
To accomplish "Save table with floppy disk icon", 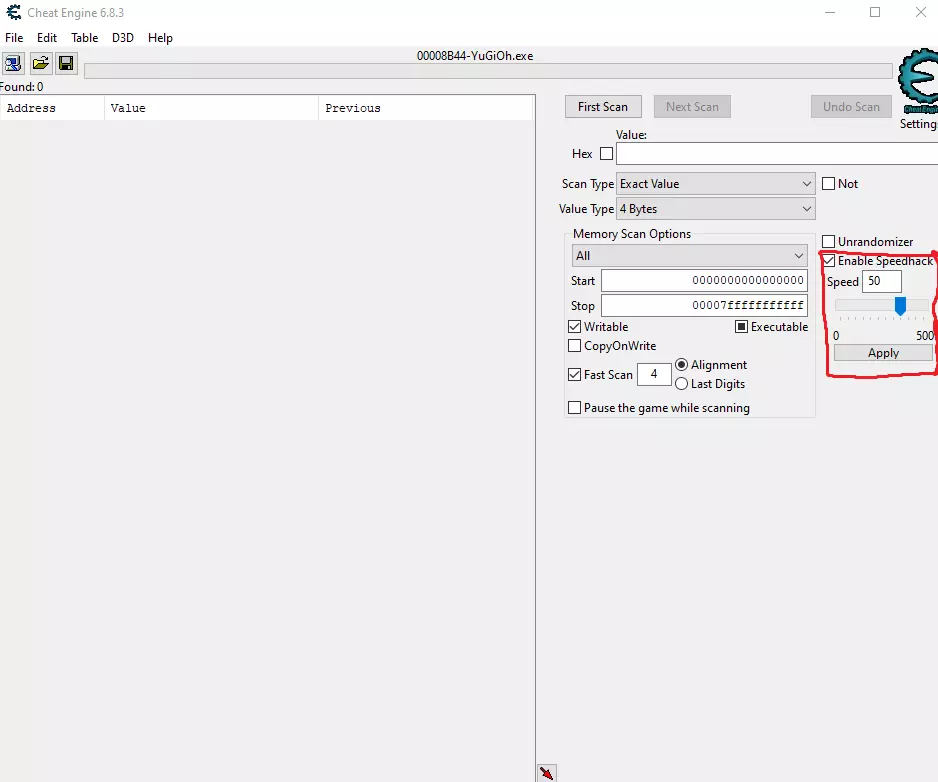I will 66,63.
